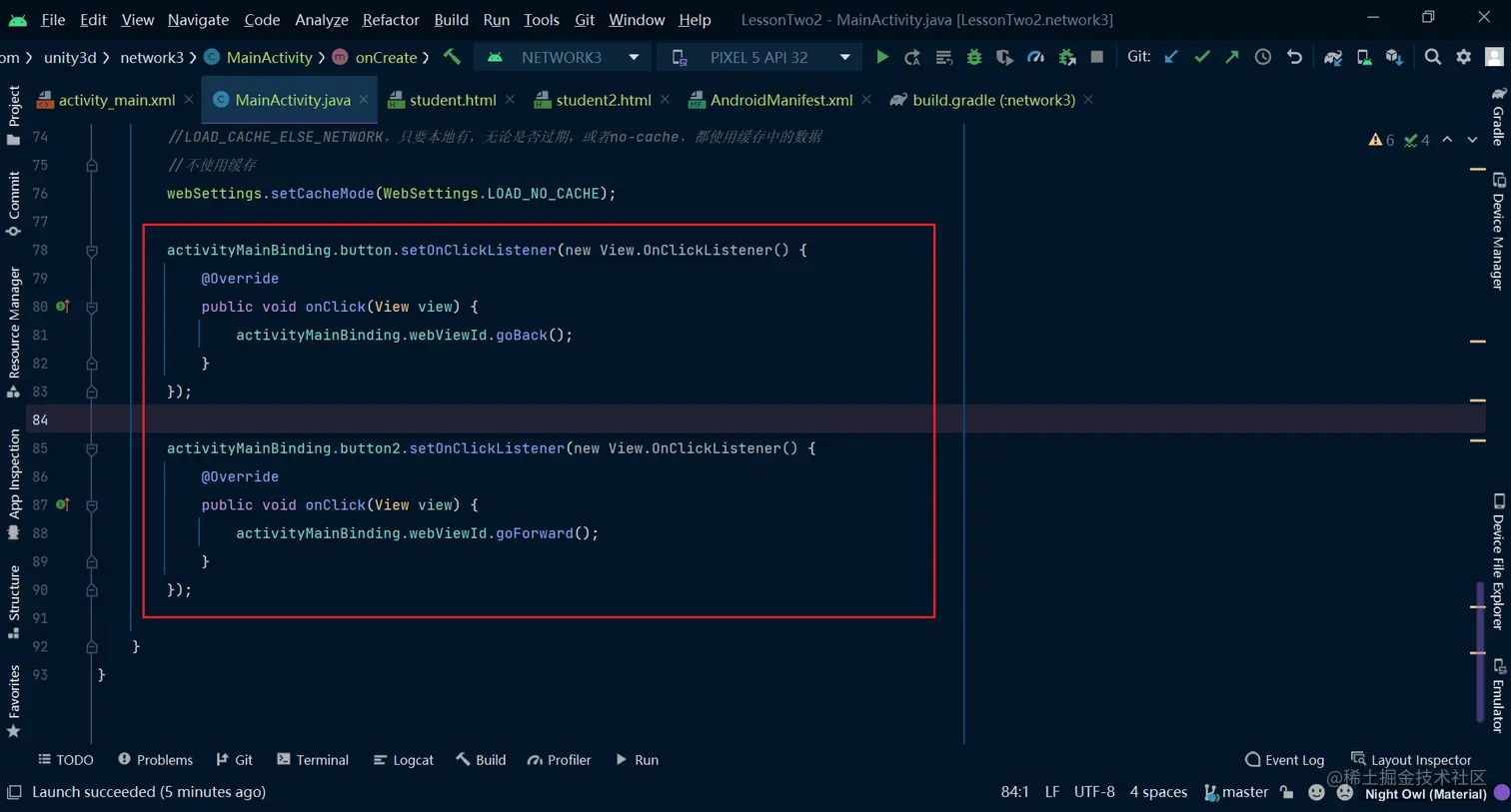Open the Event Log panel

[1285, 760]
